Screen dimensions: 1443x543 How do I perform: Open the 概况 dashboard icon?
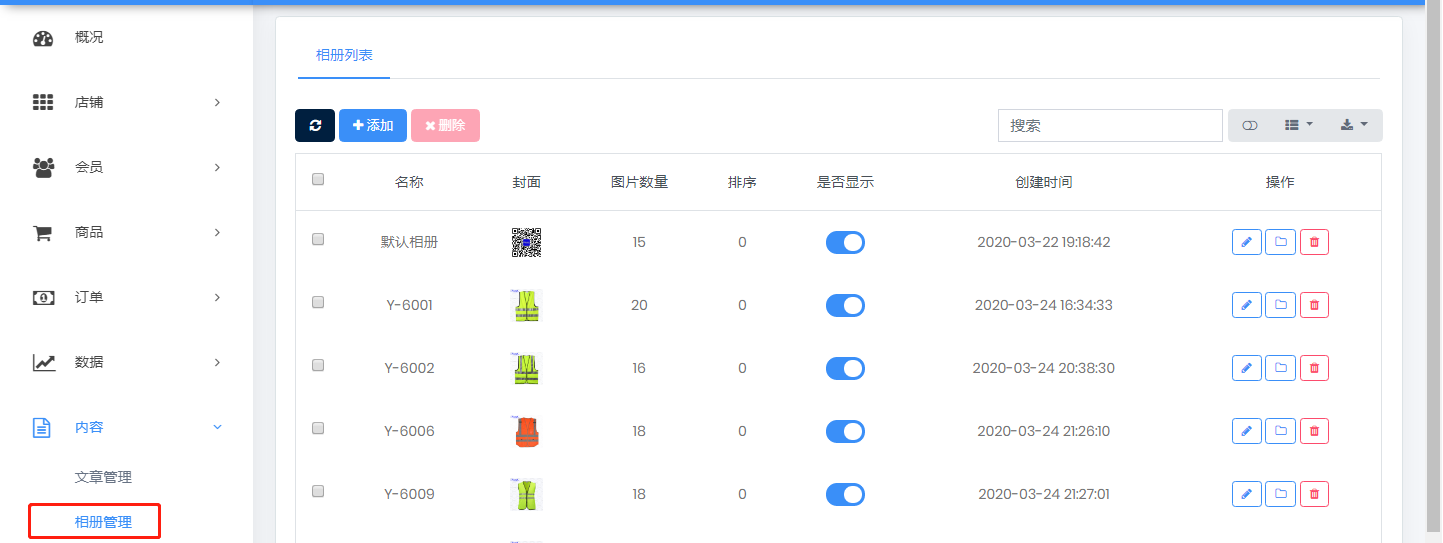point(43,39)
